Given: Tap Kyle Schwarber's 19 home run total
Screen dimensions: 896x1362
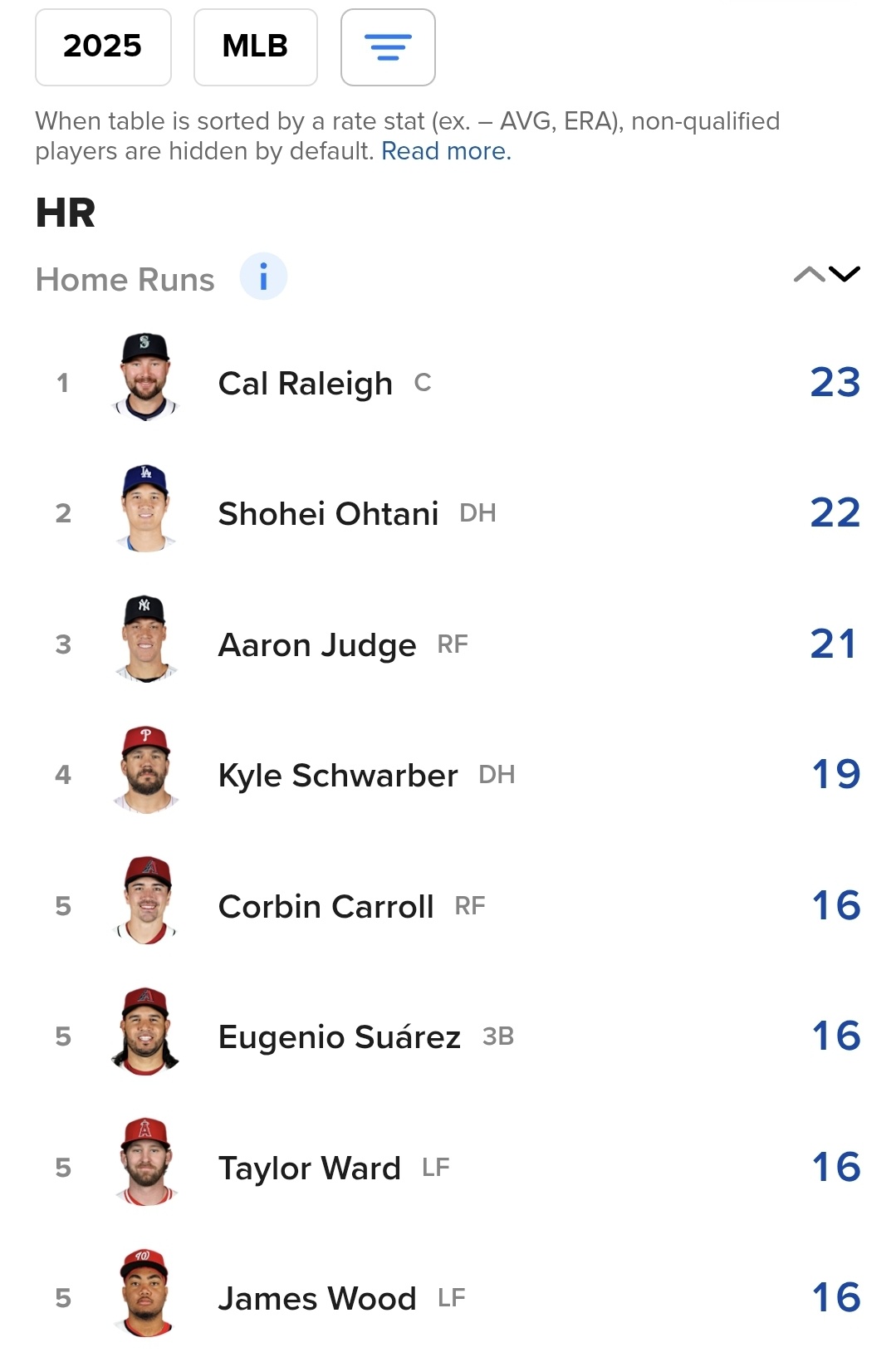Looking at the screenshot, I should coord(835,775).
